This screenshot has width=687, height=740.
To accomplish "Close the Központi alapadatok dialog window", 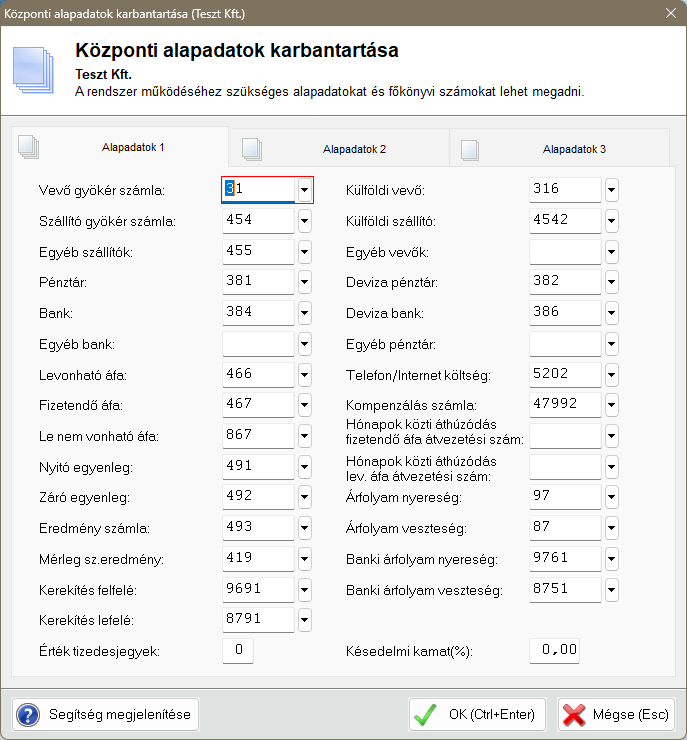I will click(x=669, y=13).
